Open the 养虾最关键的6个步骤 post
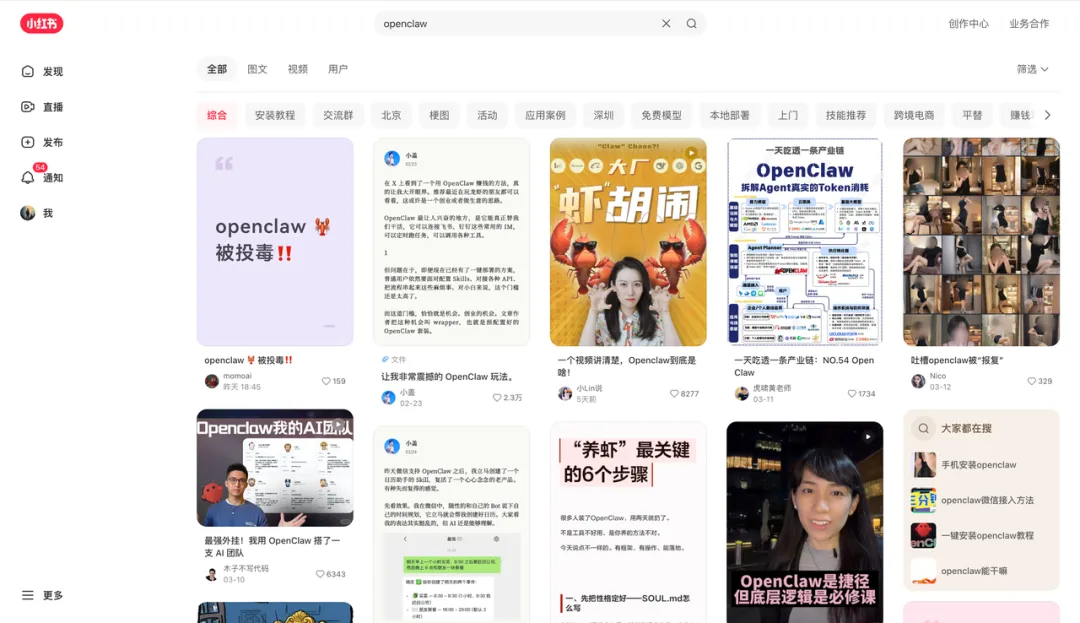 628,522
